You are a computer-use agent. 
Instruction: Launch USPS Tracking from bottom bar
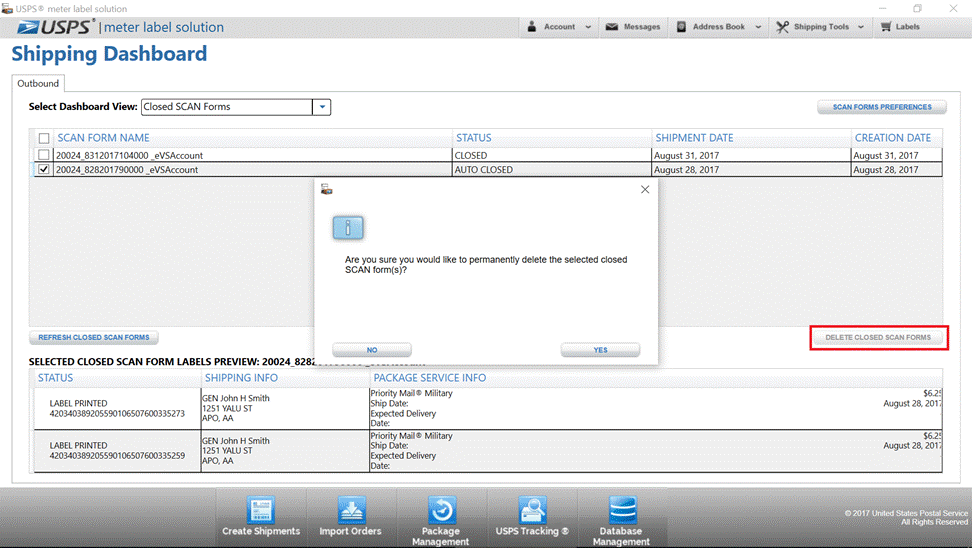(532, 516)
